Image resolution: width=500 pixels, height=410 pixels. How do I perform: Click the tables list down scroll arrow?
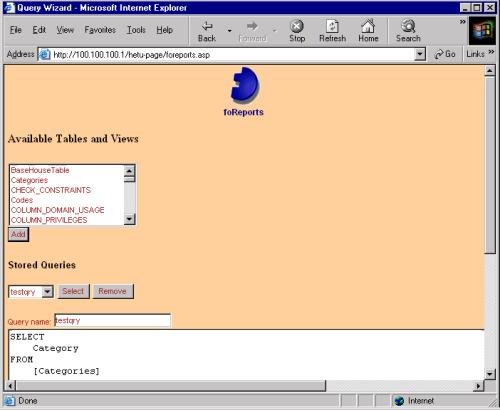click(x=129, y=219)
